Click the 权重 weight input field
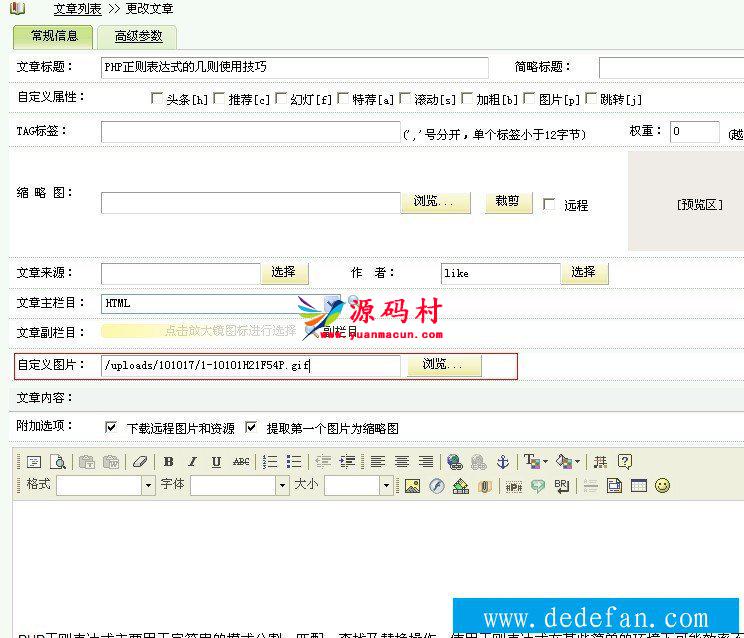 [x=695, y=131]
